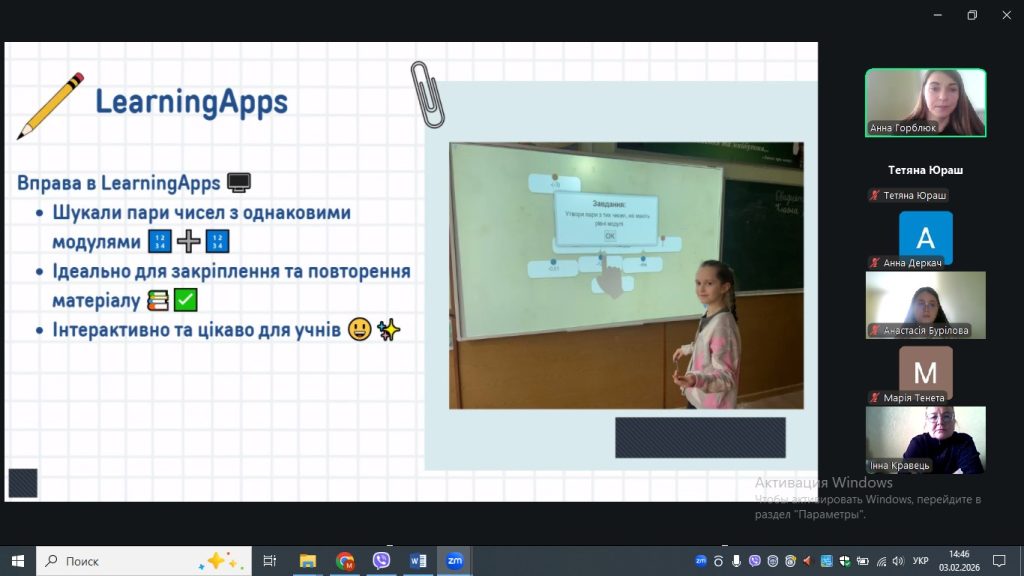Open the Windows Security tray icon
Image resolution: width=1024 pixels, height=576 pixels.
(845, 561)
